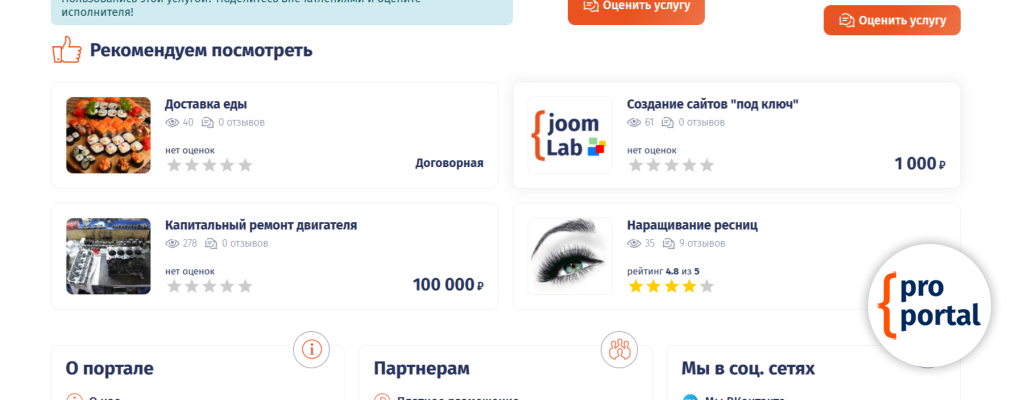Click views eye icon under Создание сайтов
This screenshot has height=400, width=1024.
[634, 122]
